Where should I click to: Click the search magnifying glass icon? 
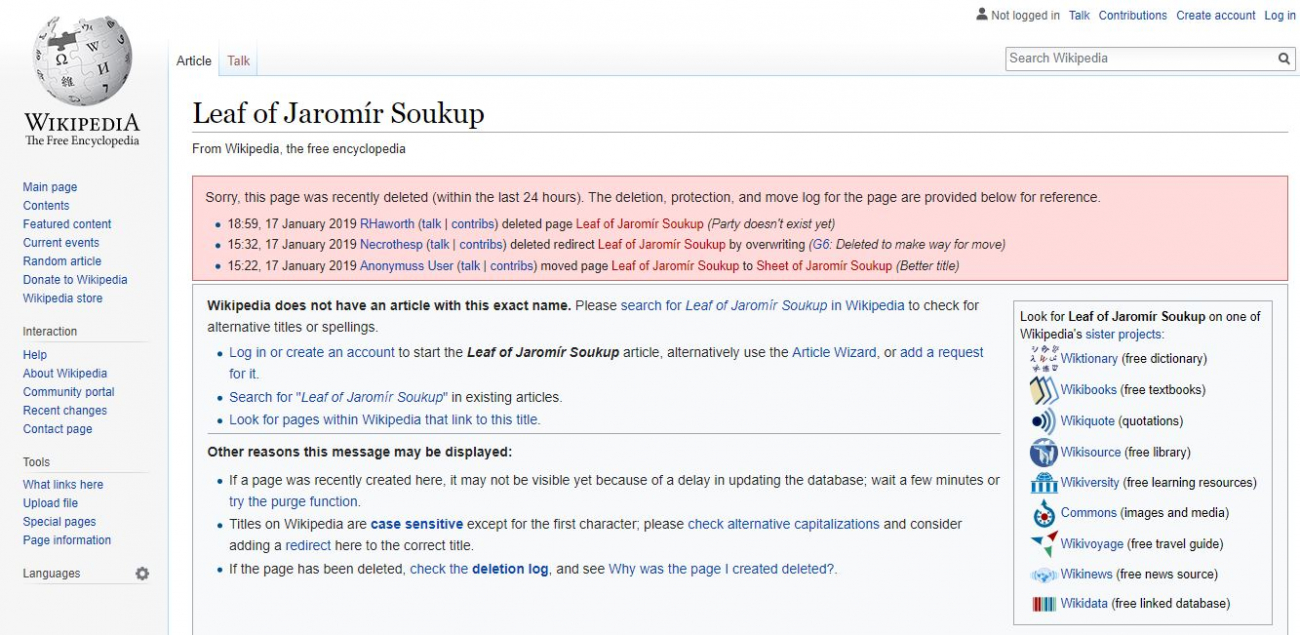pos(1285,59)
